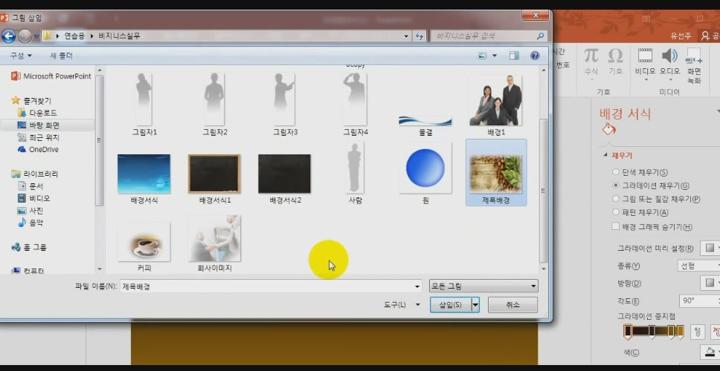Toggle 배경 그래픽 숨기기 checkbox
This screenshot has width=720, height=371.
pos(616,226)
